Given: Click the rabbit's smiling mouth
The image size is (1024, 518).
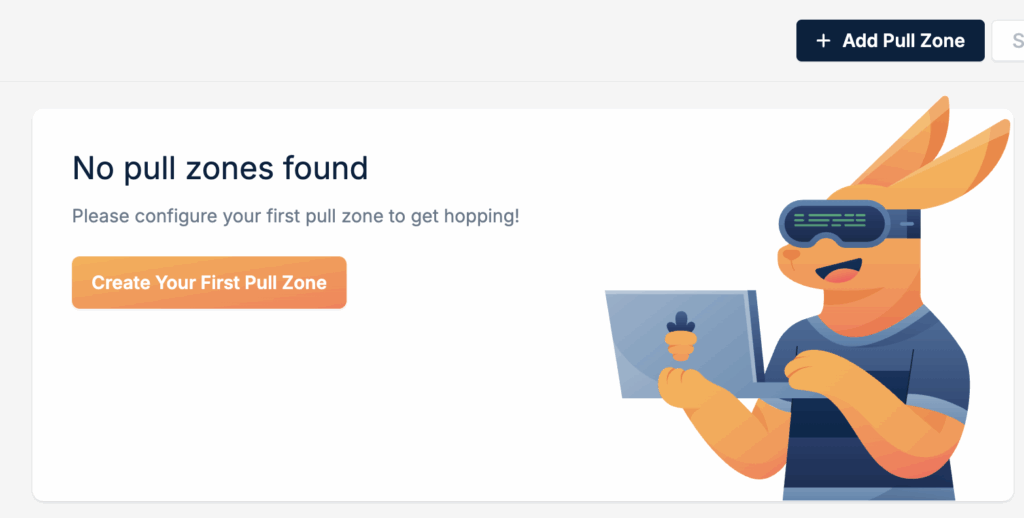Looking at the screenshot, I should pos(838,270).
